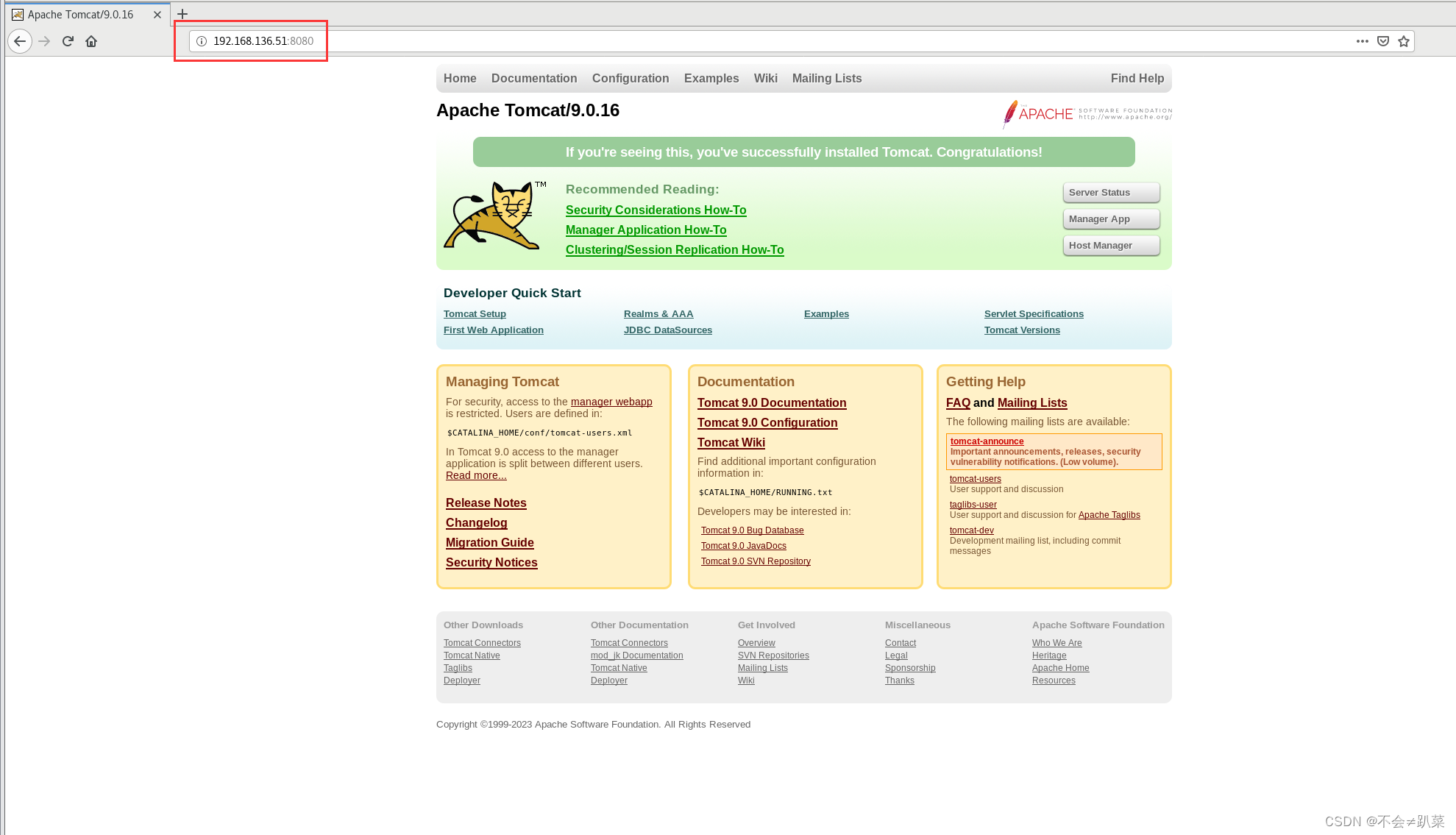Open Migration Guide link
Image resolution: width=1456 pixels, height=835 pixels.
pos(490,543)
